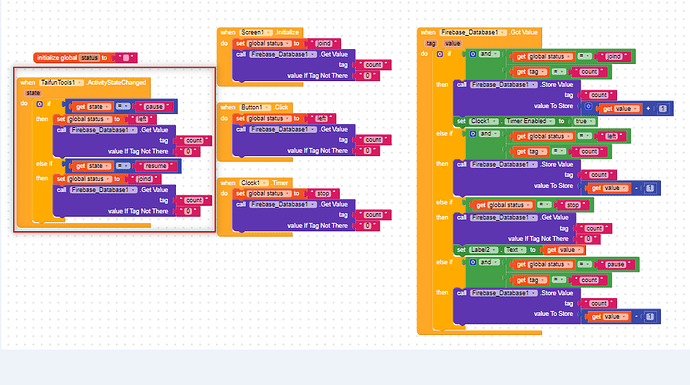Edit the 'resume' text string block

pyautogui.click(x=156, y=166)
